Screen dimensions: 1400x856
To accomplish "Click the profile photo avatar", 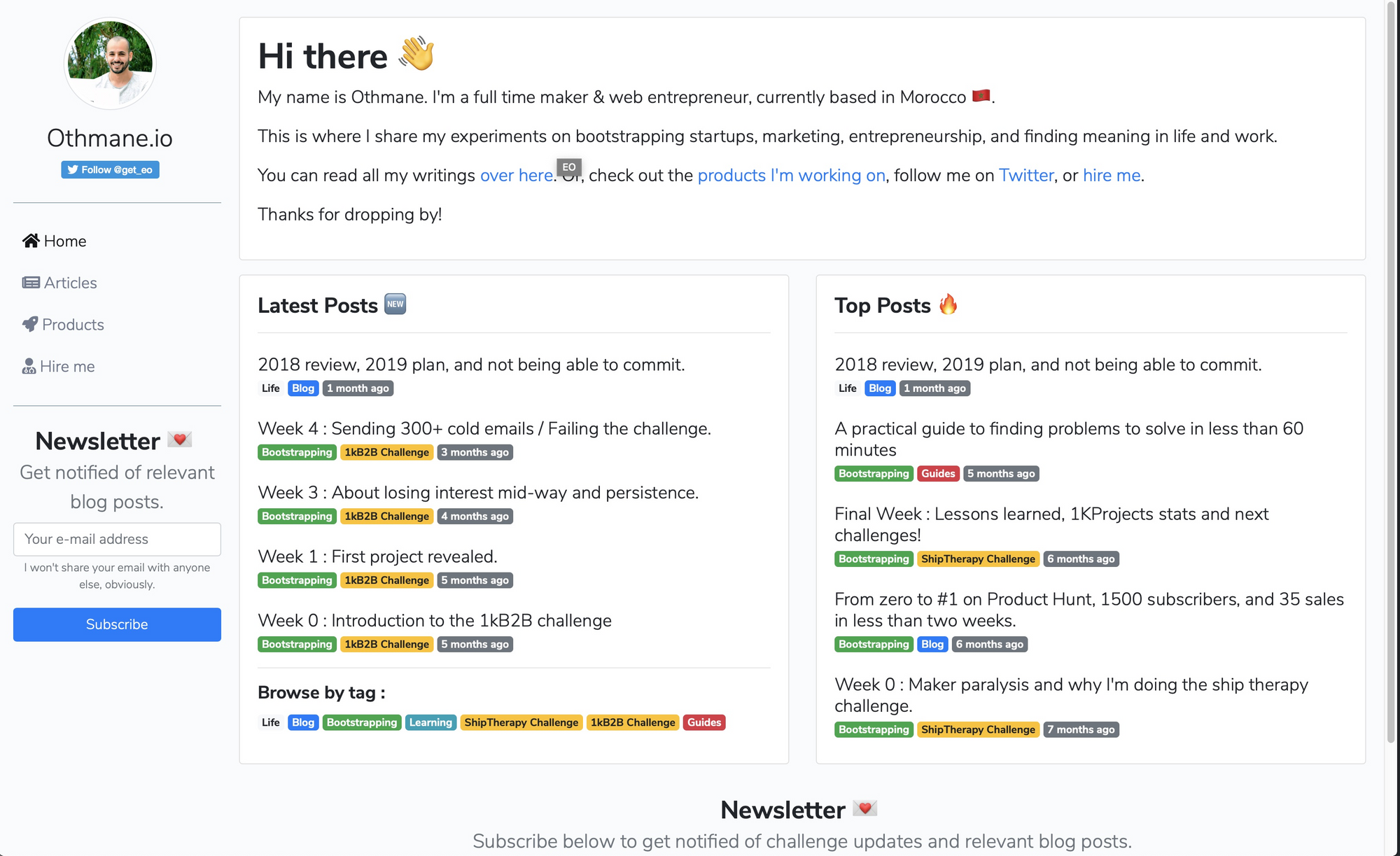I will pos(110,64).
